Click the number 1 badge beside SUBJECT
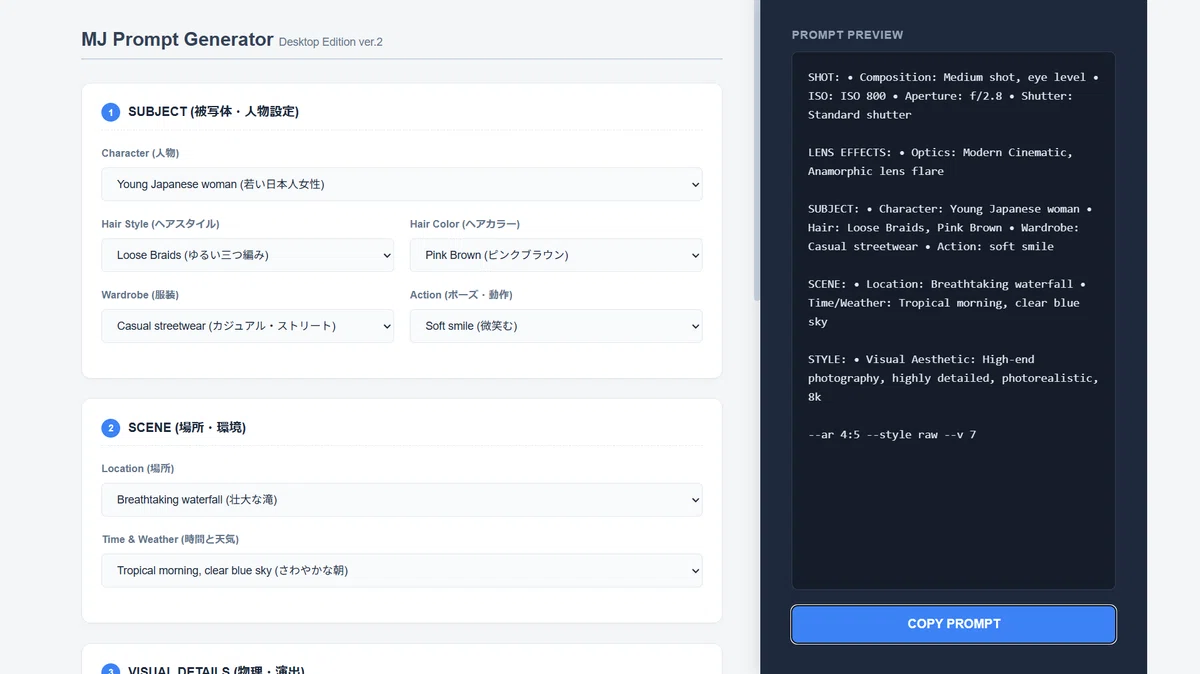The height and width of the screenshot is (674, 1200). coord(111,112)
